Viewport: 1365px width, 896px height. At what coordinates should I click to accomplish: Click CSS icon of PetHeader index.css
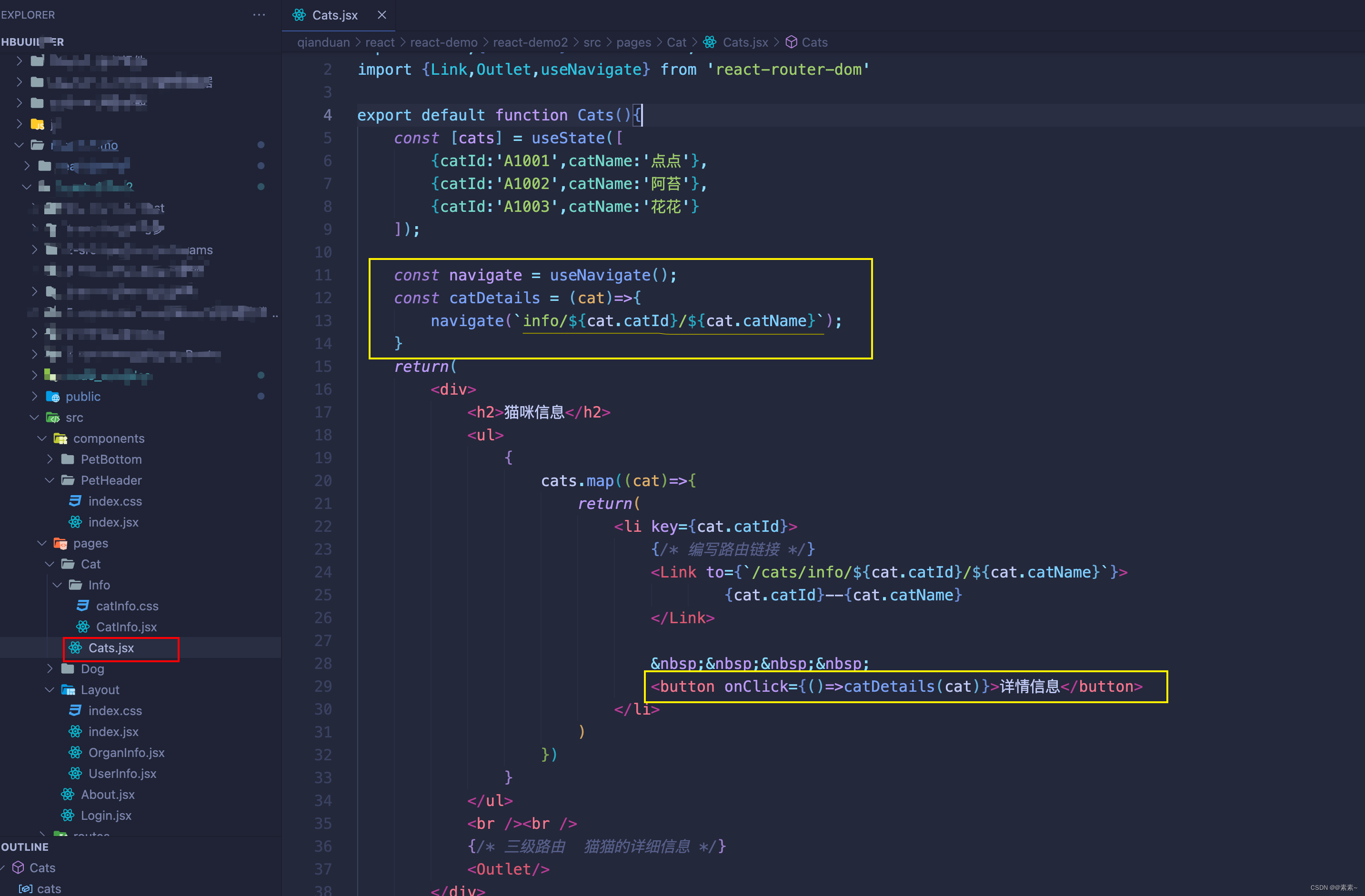(75, 501)
